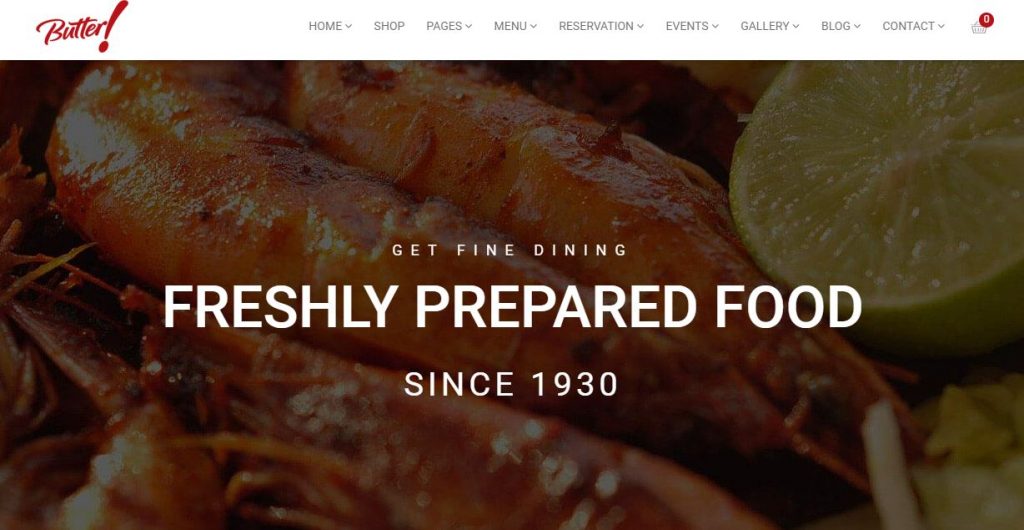Click the red cart count badge
Screen dimensions: 1024x530
[986, 20]
